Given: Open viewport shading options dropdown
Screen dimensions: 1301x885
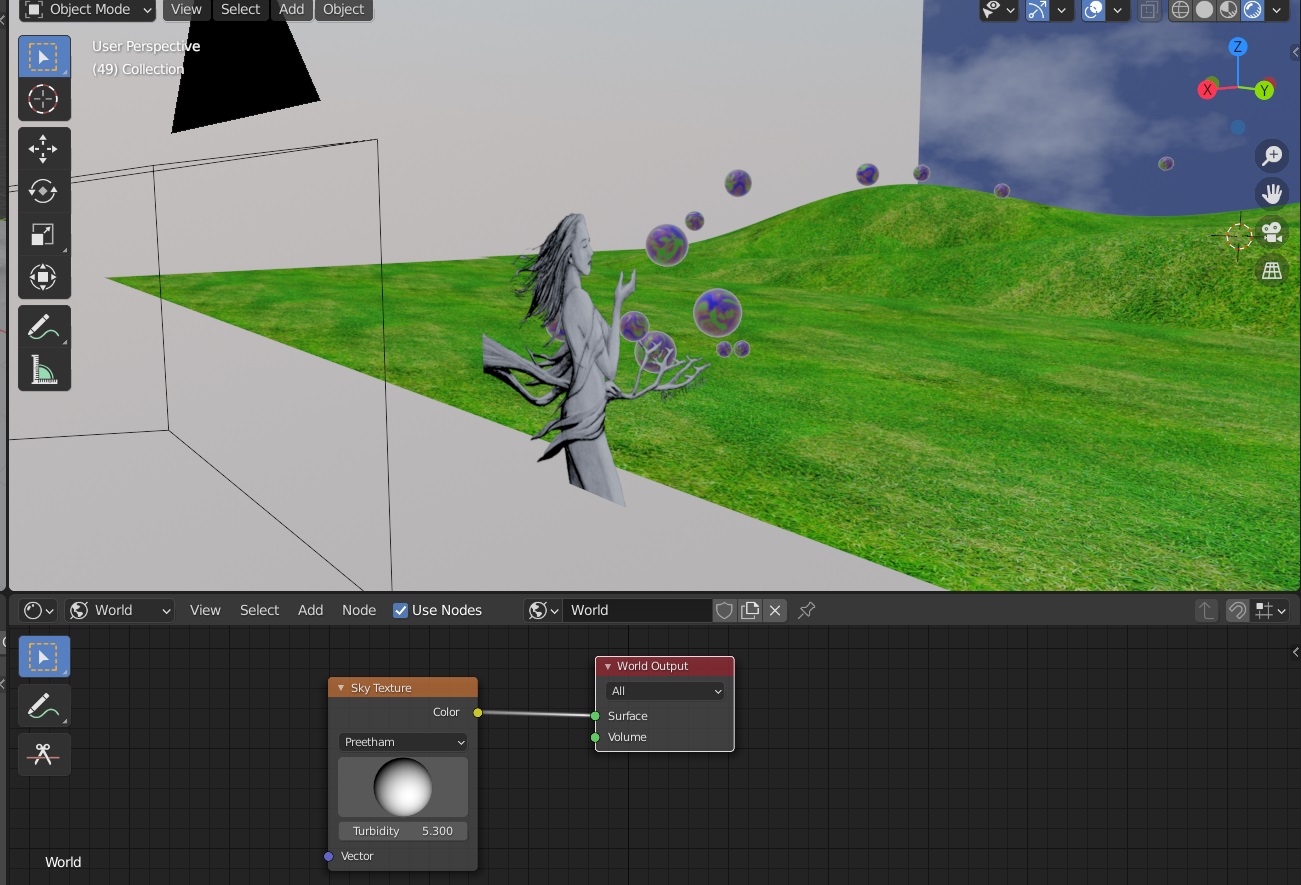Looking at the screenshot, I should [1277, 10].
